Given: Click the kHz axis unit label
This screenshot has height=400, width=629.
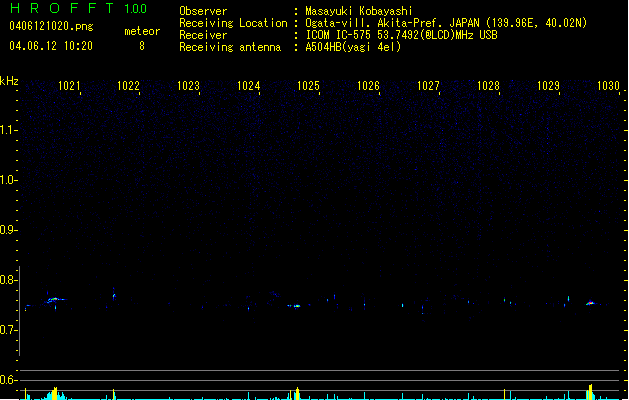Looking at the screenshot, I should (9, 81).
